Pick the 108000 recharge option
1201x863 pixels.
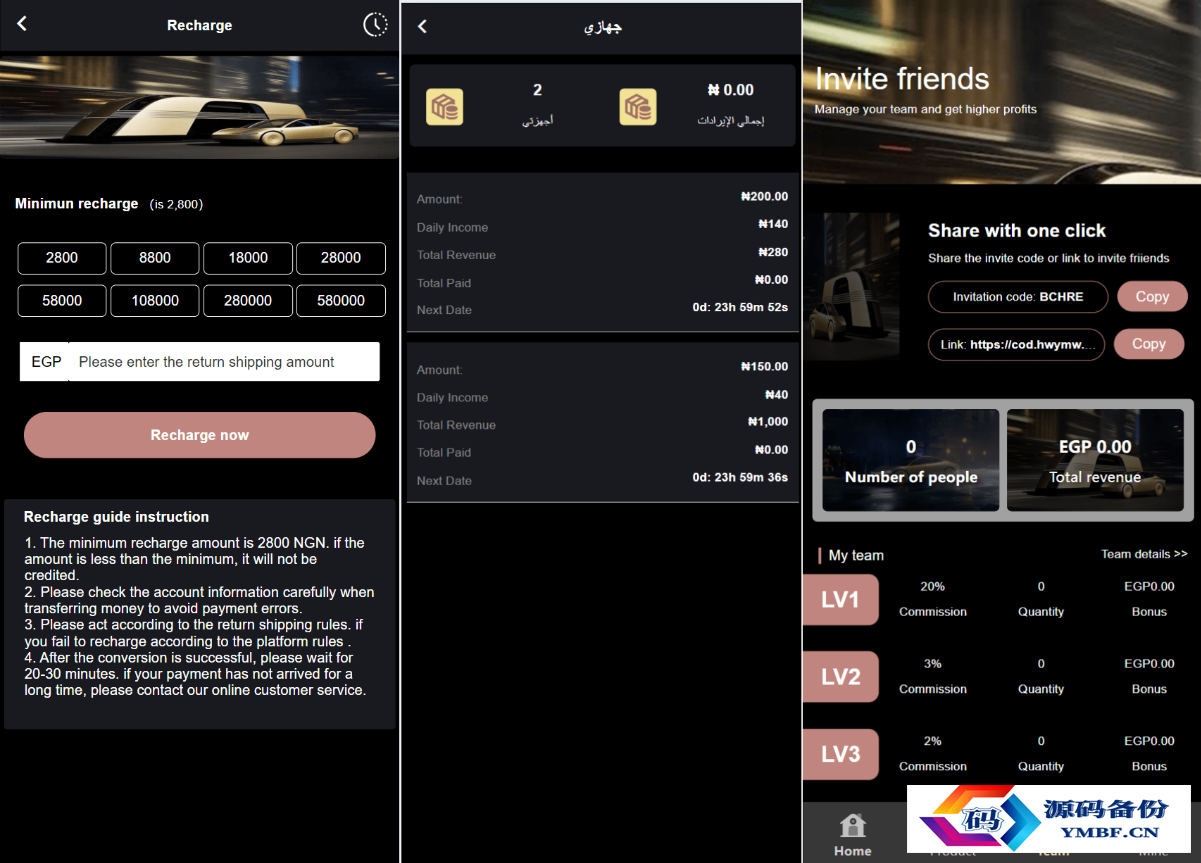155,301
